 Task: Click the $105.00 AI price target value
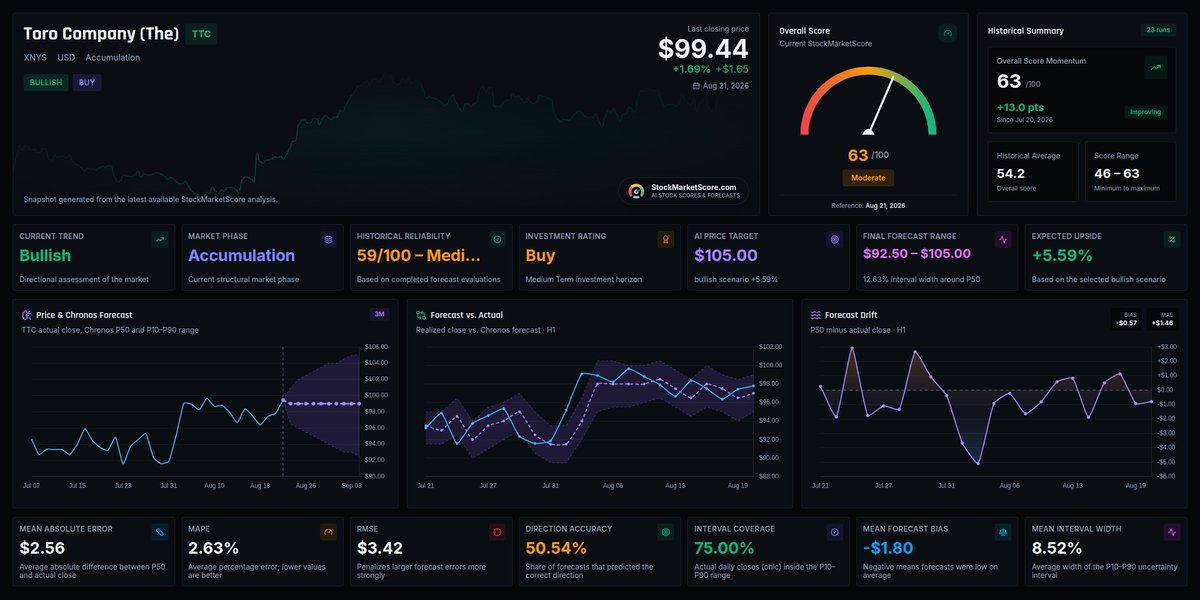pyautogui.click(x=726, y=256)
